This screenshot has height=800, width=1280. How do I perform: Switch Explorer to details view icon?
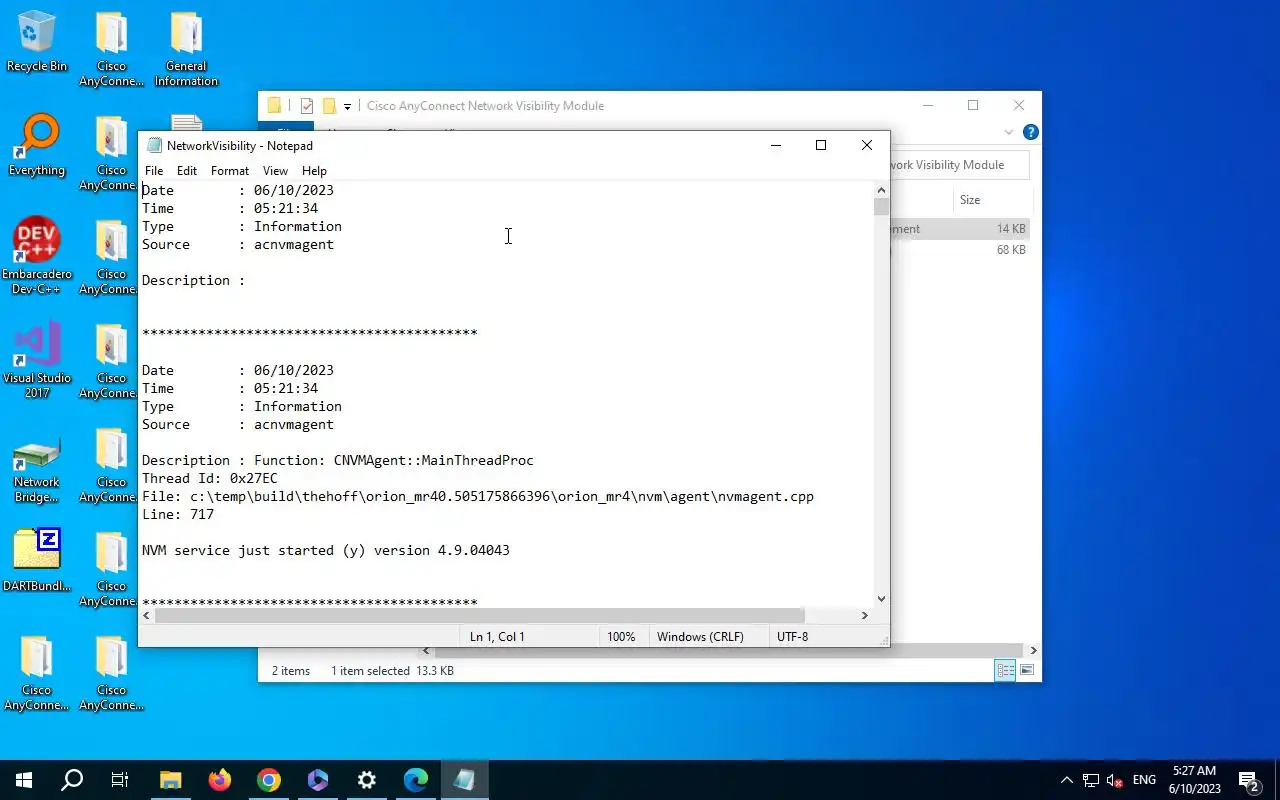pos(1005,671)
